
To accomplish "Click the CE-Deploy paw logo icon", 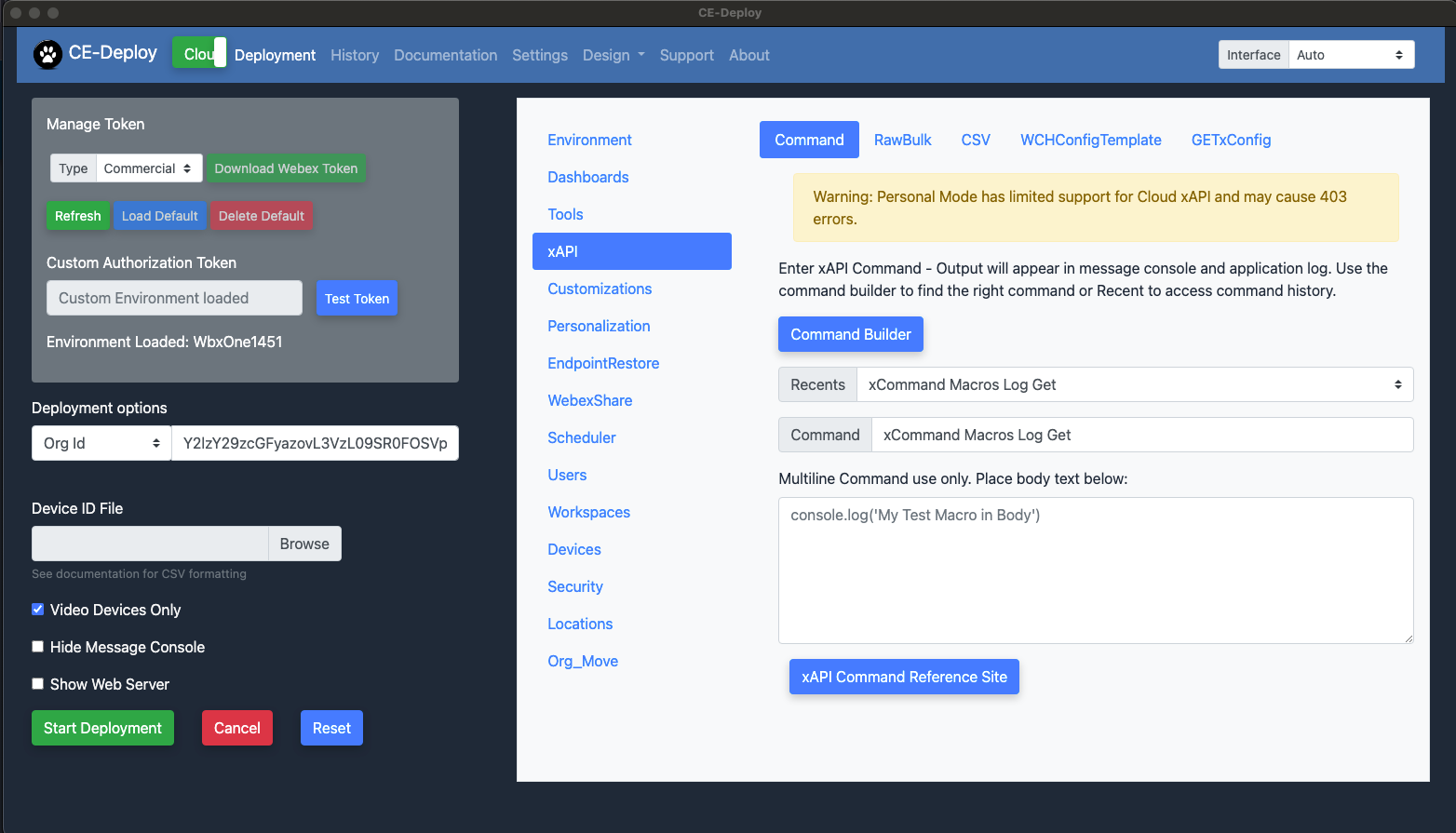I will point(47,55).
